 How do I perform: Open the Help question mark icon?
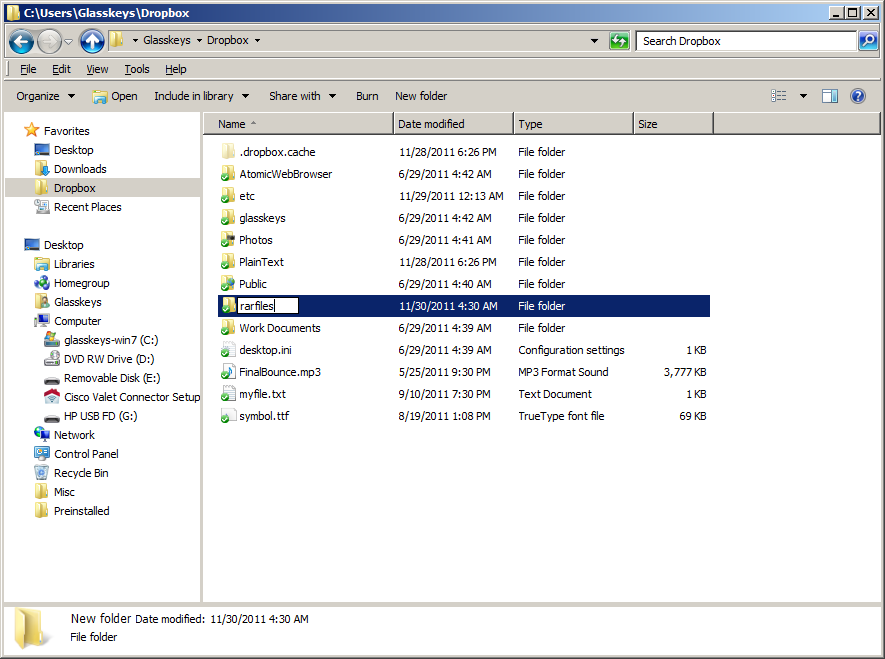pyautogui.click(x=857, y=96)
